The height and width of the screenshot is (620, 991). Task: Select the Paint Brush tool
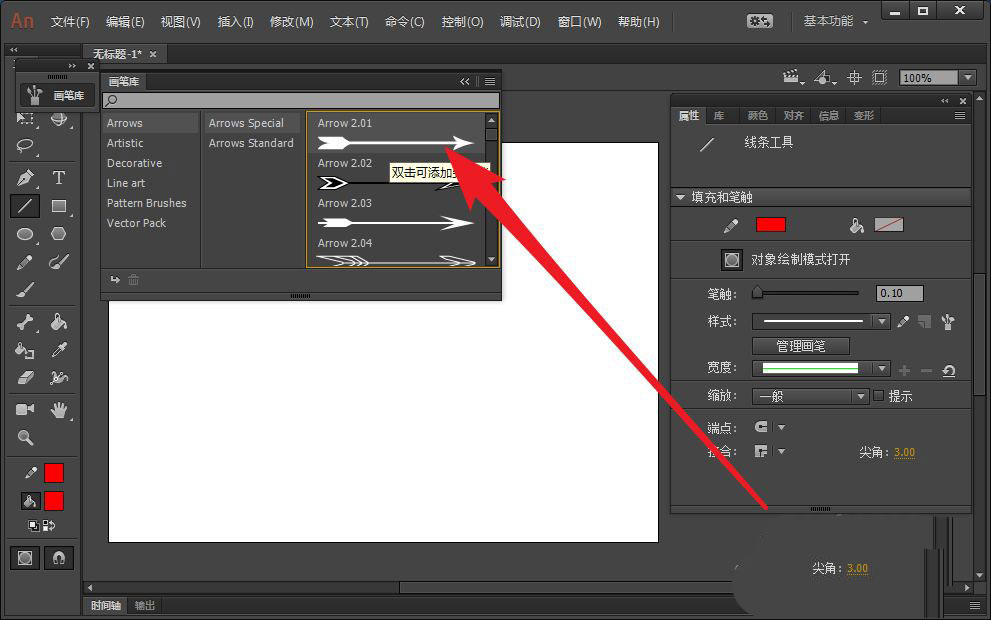59,262
